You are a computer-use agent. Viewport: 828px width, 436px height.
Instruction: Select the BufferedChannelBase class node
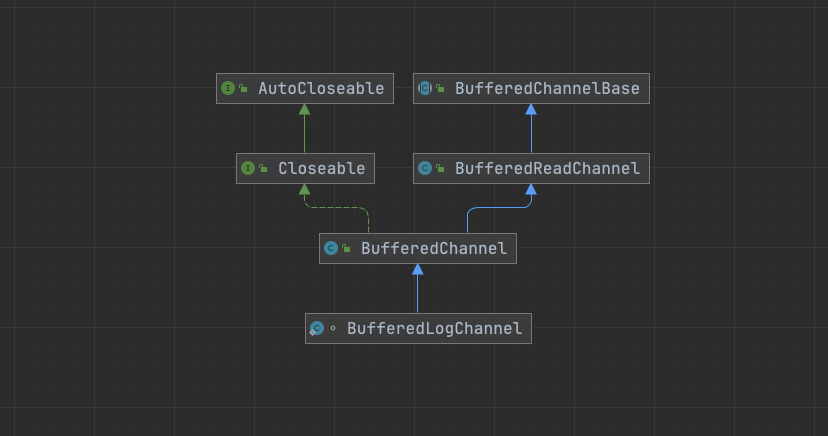[x=531, y=88]
